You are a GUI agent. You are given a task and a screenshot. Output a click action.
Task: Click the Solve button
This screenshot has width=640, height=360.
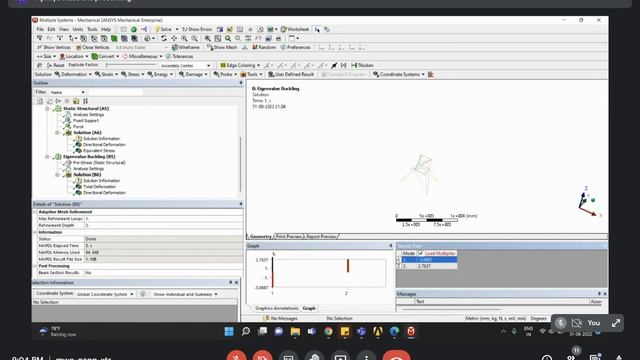click(x=163, y=29)
